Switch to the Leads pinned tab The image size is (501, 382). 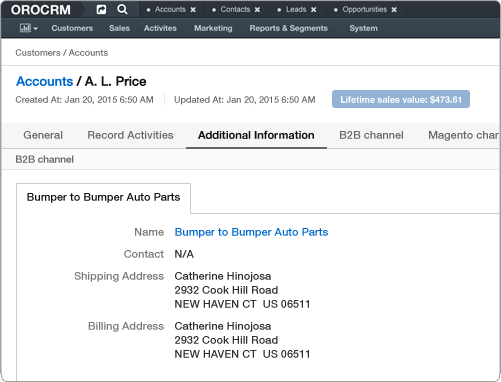click(x=296, y=9)
